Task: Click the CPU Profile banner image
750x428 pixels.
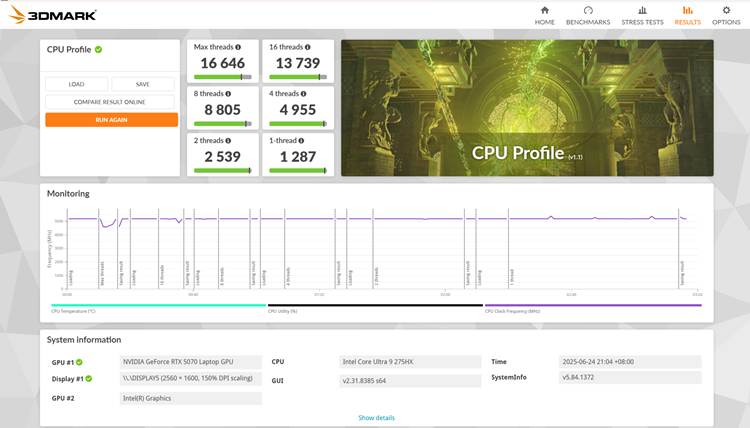Action: tap(527, 108)
